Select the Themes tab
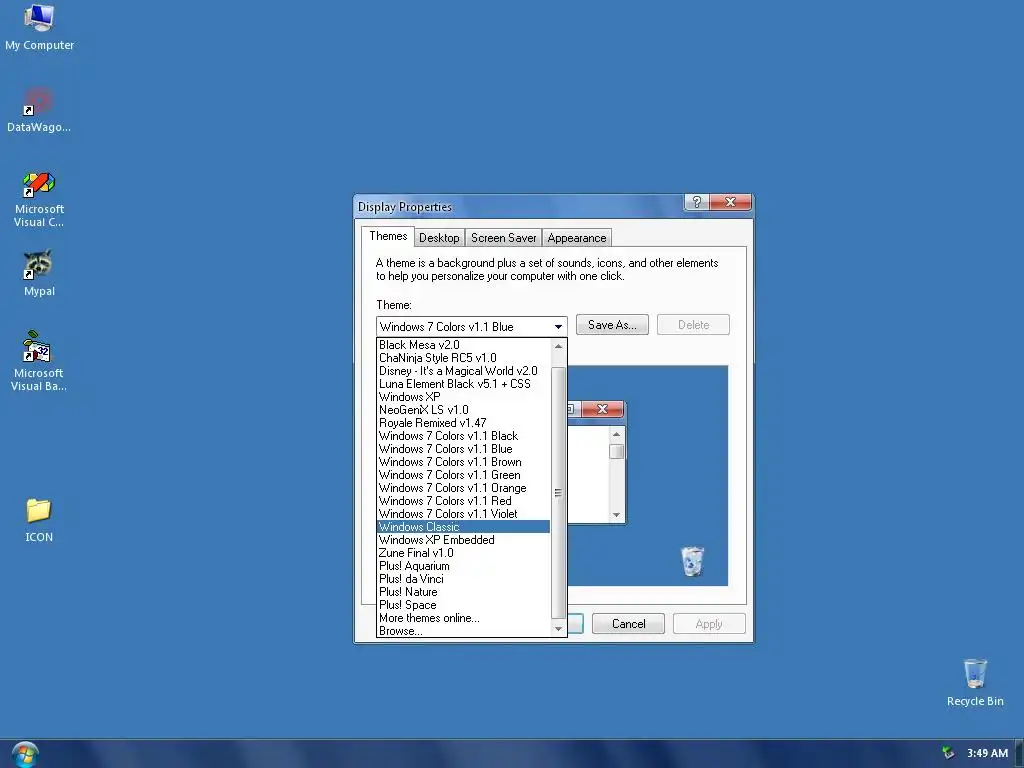Image resolution: width=1024 pixels, height=768 pixels. (388, 236)
